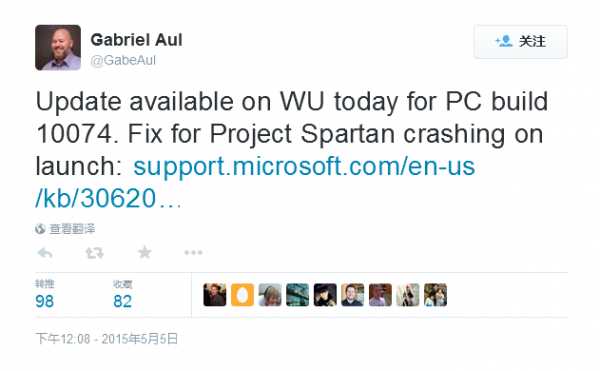Select the avatar left of the orange egg's neighbor with gray hair

click(x=242, y=295)
